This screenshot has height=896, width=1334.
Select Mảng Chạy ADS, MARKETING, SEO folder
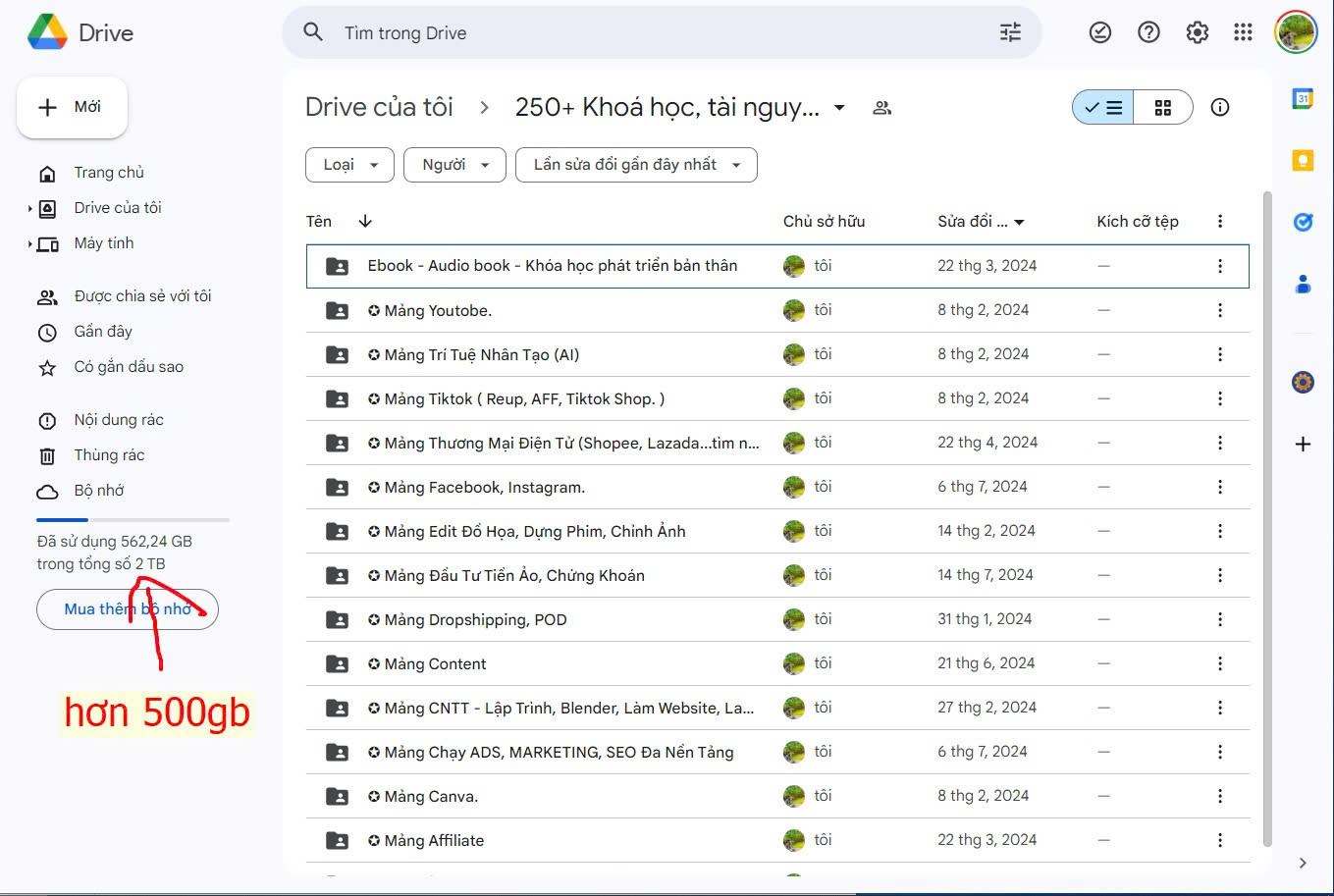pyautogui.click(x=777, y=752)
